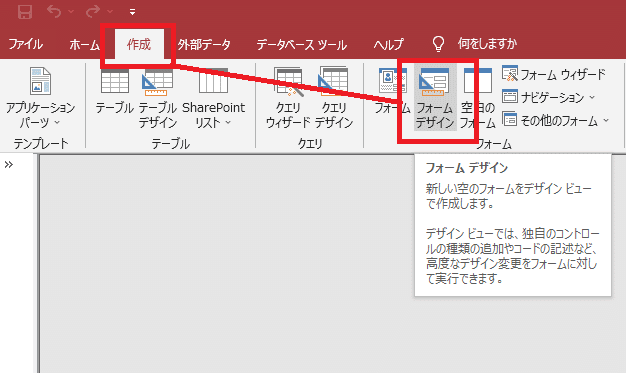Start the フォーム ウィザード button label
This screenshot has height=373, width=626.
point(563,74)
